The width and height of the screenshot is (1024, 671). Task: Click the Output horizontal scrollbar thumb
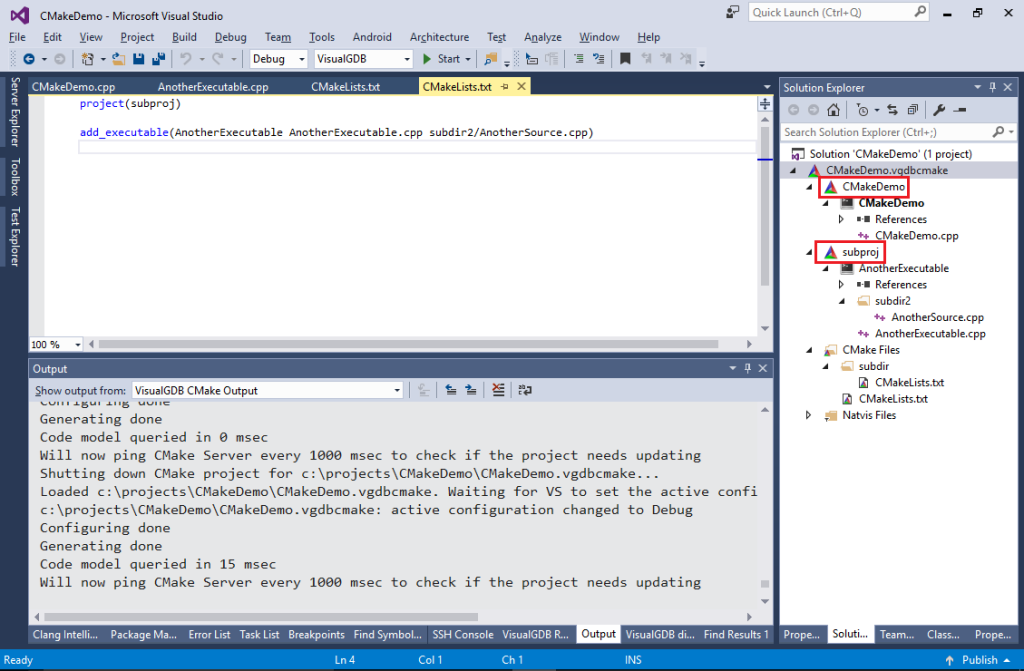click(261, 617)
